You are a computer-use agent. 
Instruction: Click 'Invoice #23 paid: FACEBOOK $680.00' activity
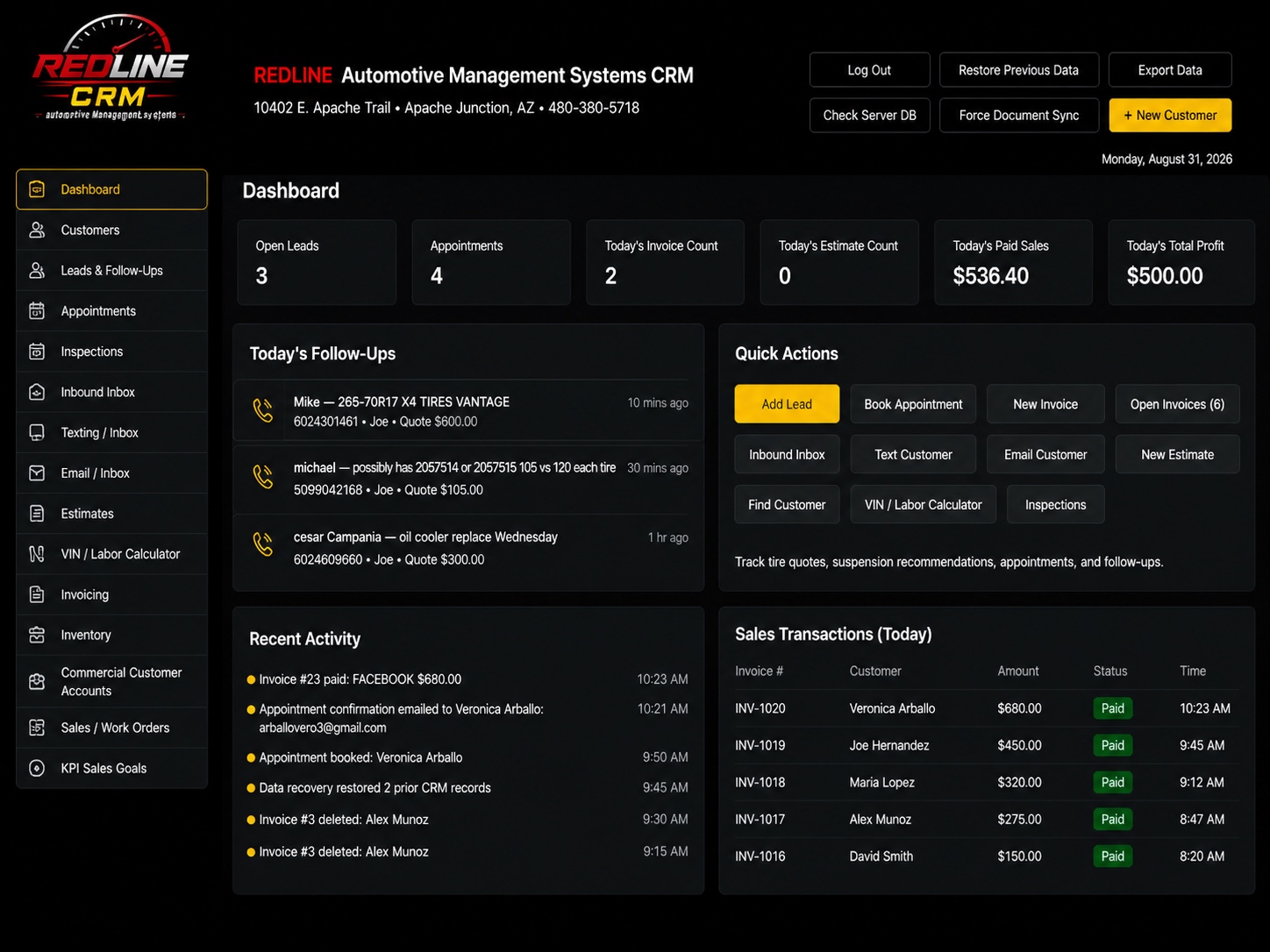[x=360, y=679]
